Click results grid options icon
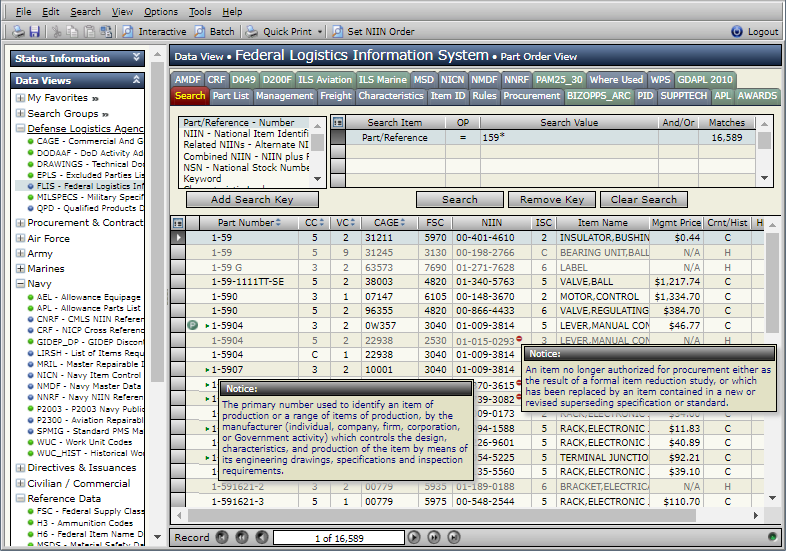Screen dimensions: 786x551 (177, 223)
